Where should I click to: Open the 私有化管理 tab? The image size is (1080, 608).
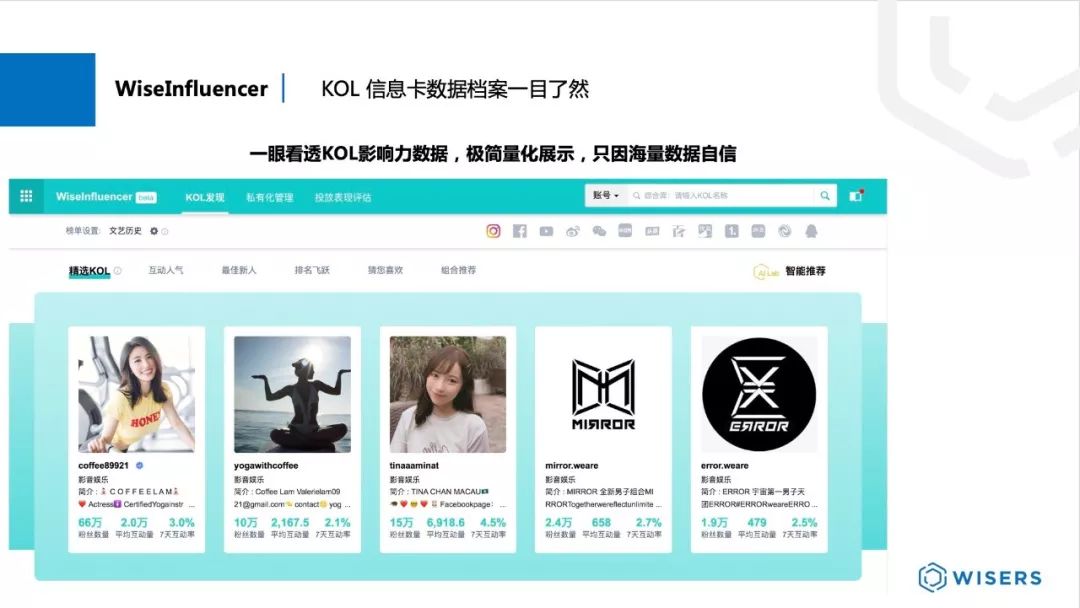(x=269, y=198)
